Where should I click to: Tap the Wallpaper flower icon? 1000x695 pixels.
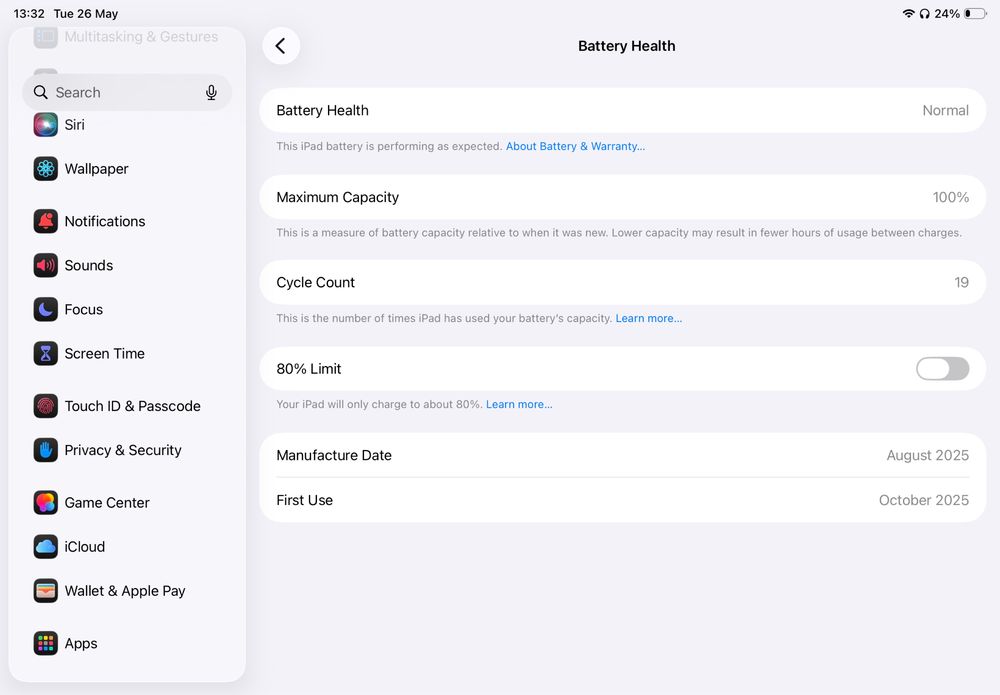pyautogui.click(x=45, y=169)
